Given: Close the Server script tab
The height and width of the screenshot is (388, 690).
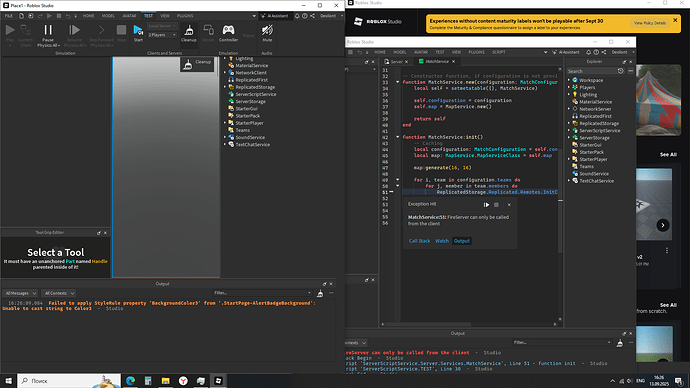Looking at the screenshot, I should point(406,62).
